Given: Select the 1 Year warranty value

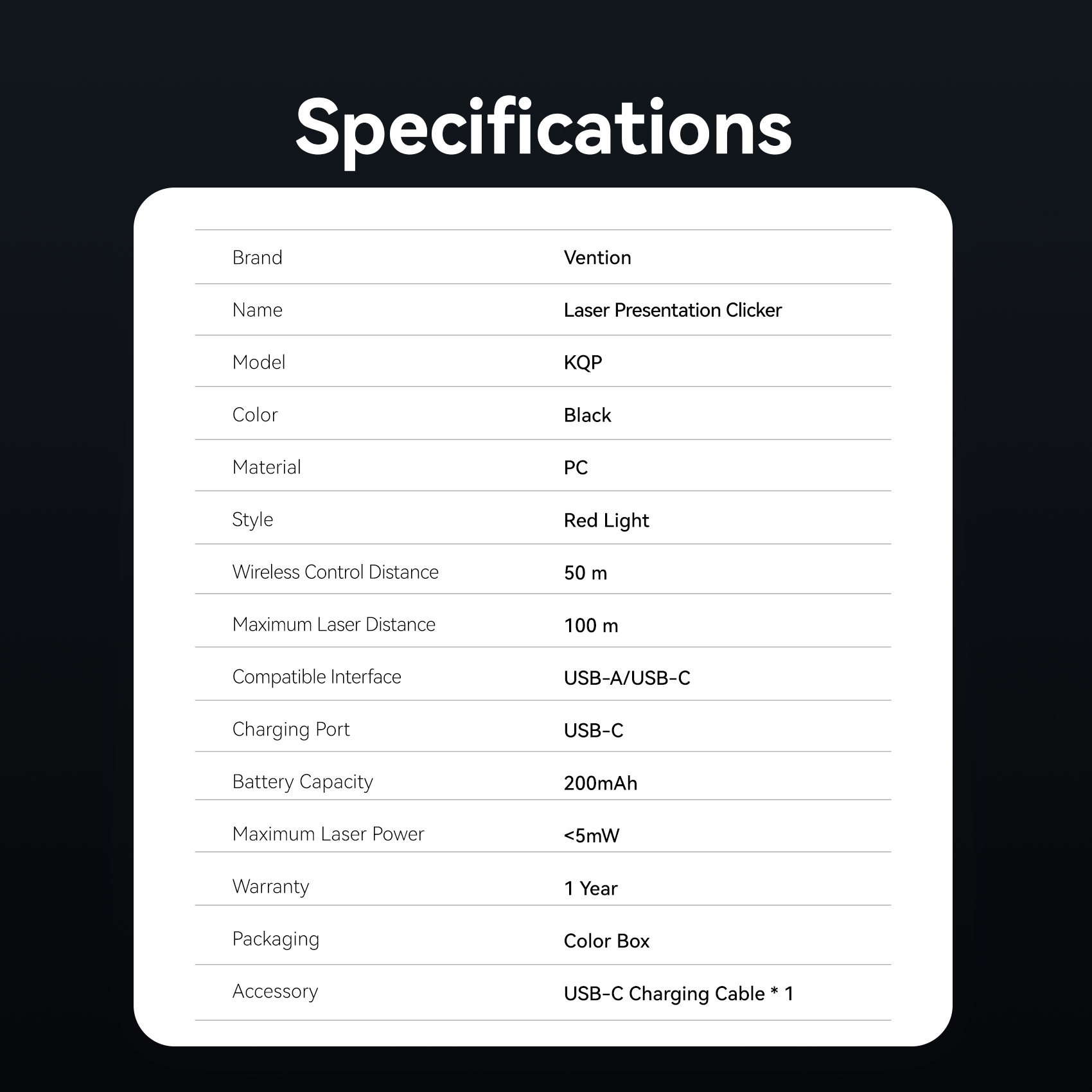Looking at the screenshot, I should coord(590,888).
